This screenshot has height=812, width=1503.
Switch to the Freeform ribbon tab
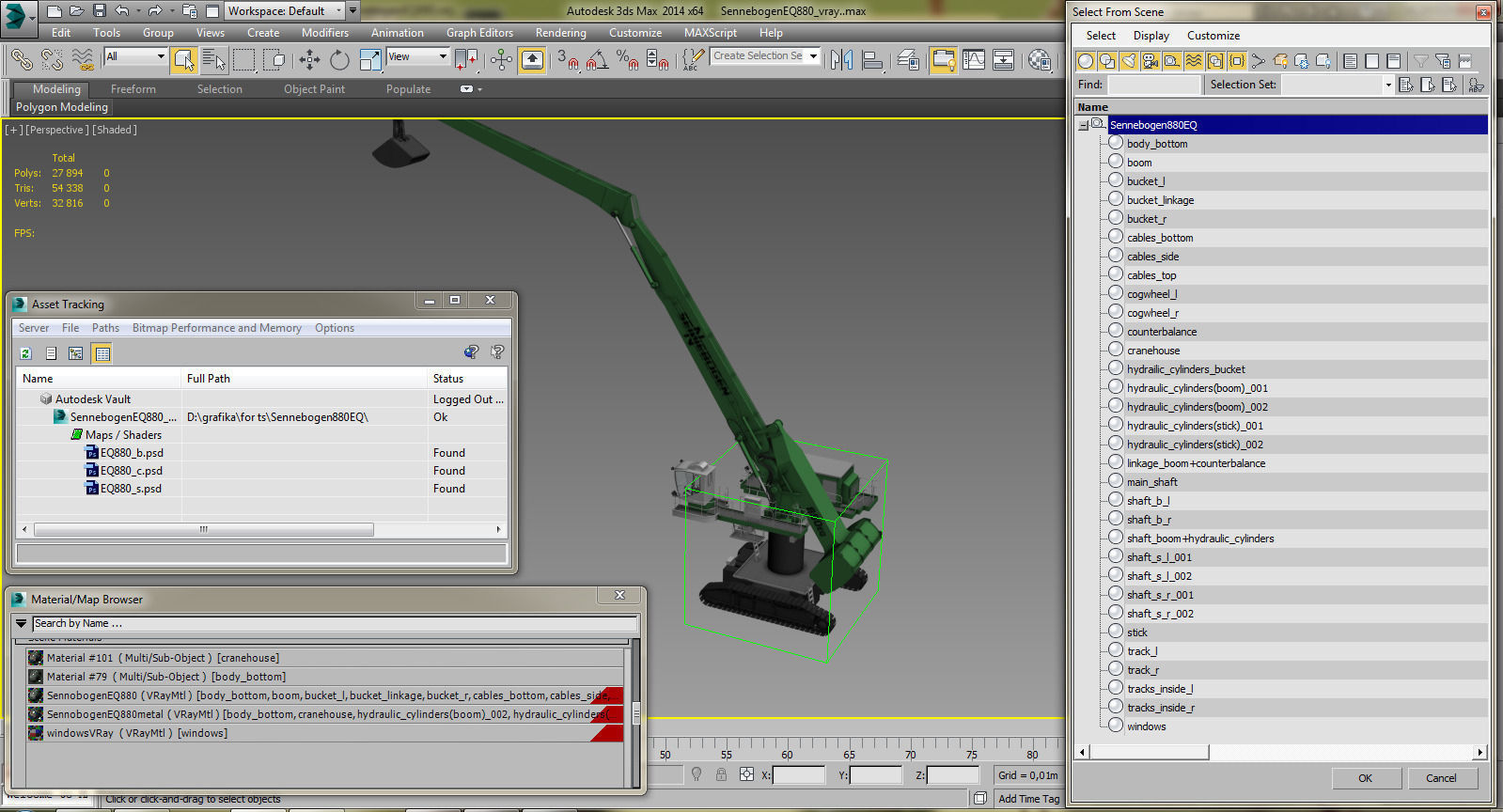click(x=133, y=89)
